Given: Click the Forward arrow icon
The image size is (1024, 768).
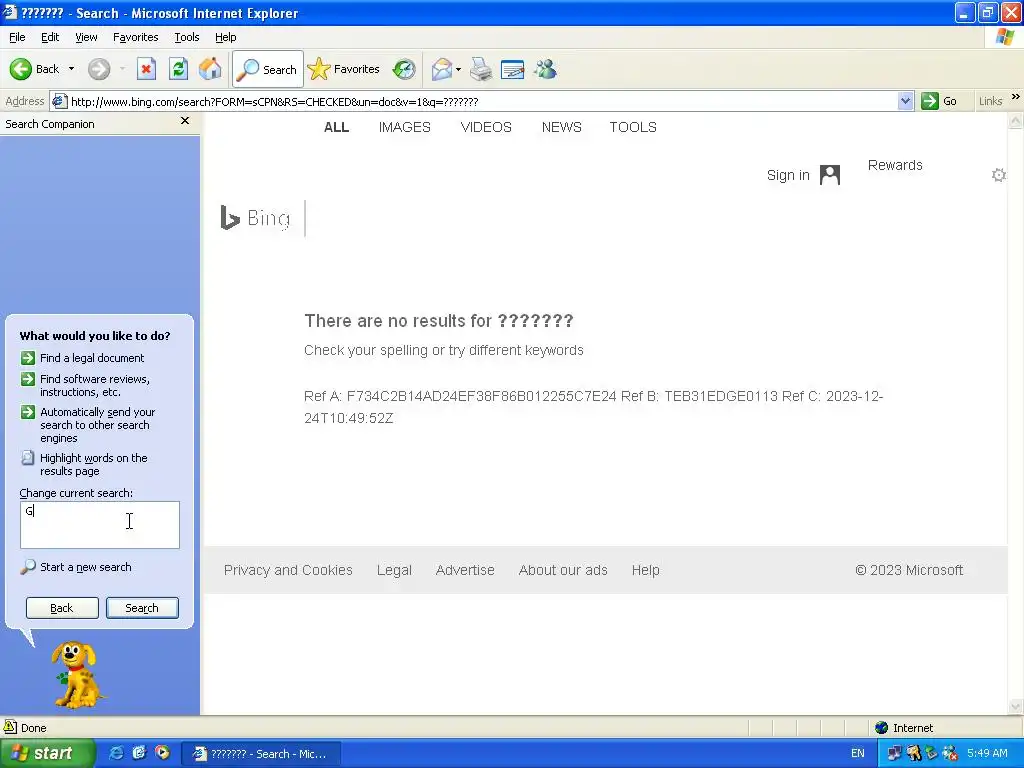Looking at the screenshot, I should [99, 69].
